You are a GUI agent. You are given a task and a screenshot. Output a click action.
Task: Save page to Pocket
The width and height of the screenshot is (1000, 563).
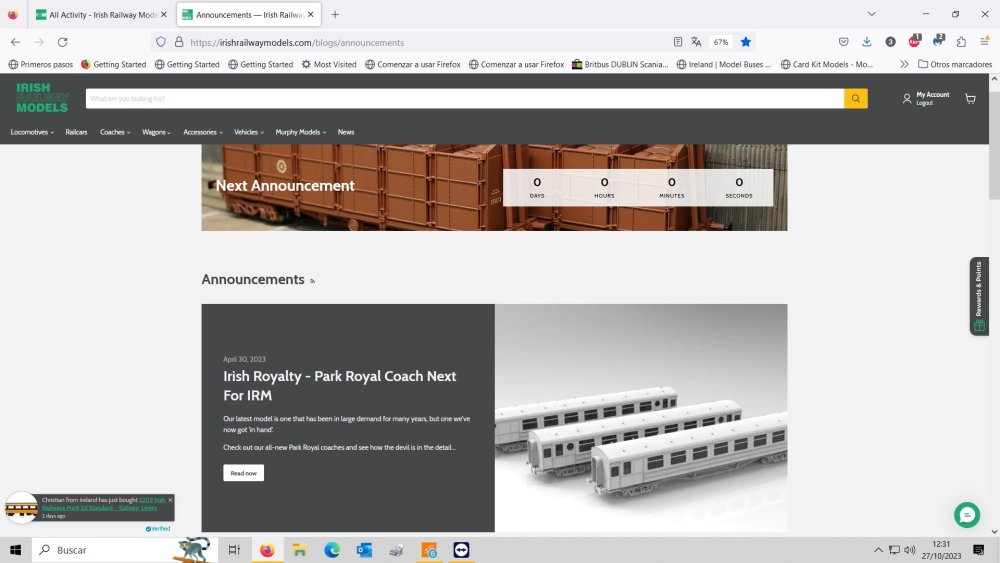(844, 42)
